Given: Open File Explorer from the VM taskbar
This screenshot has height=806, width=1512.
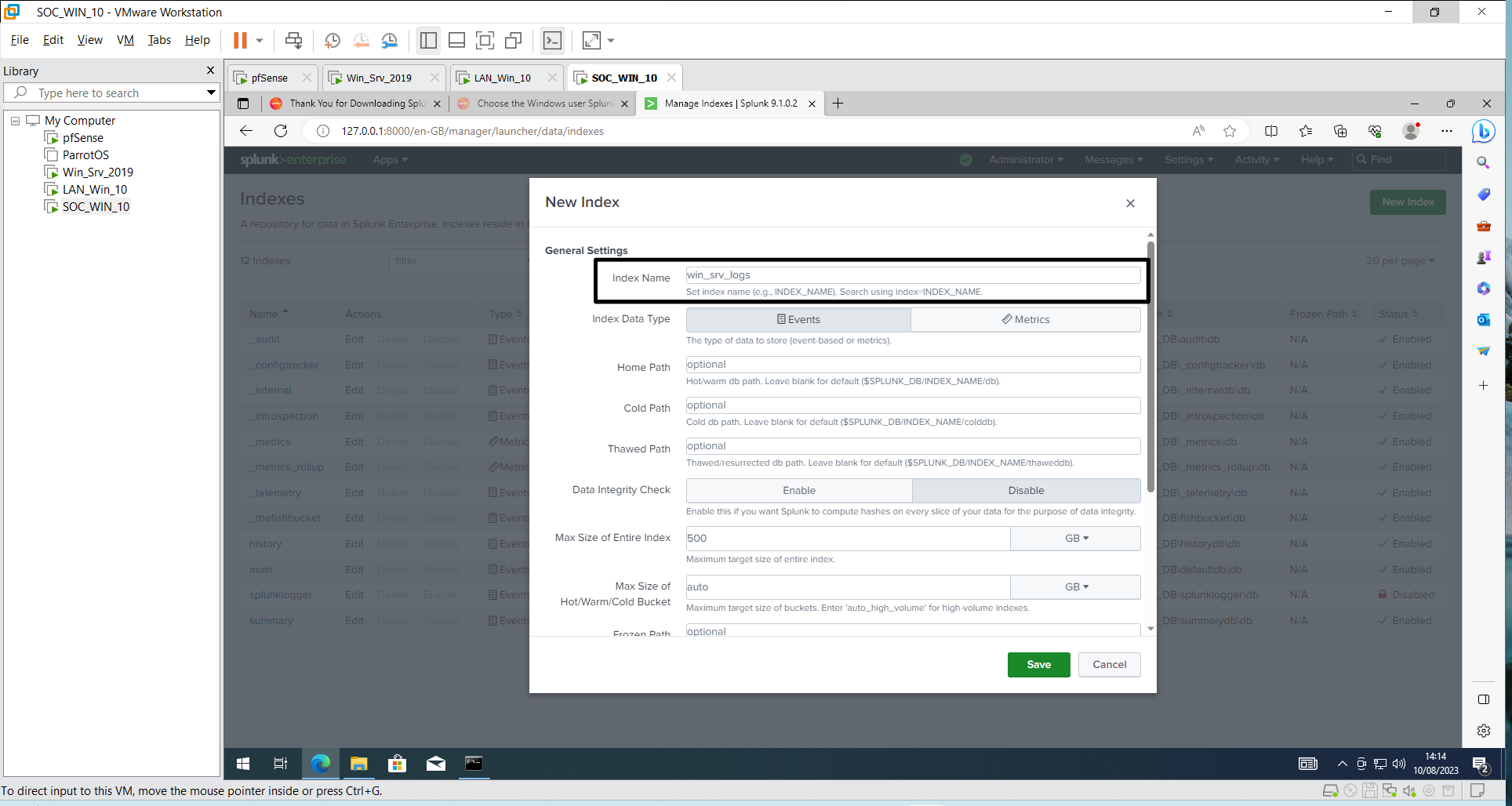Looking at the screenshot, I should pyautogui.click(x=359, y=763).
